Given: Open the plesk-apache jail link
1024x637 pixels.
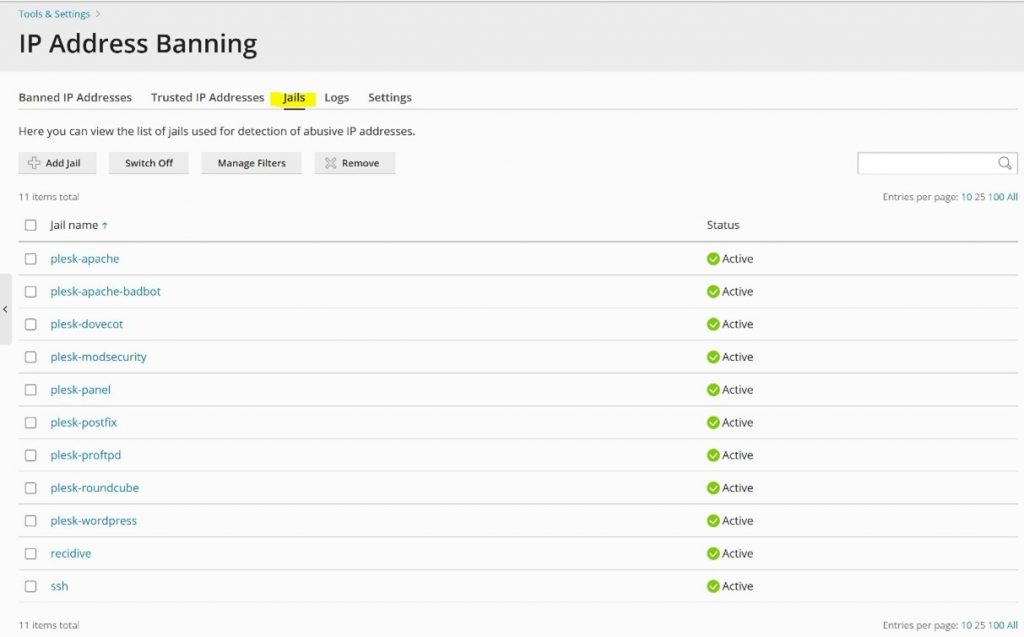Looking at the screenshot, I should 85,259.
